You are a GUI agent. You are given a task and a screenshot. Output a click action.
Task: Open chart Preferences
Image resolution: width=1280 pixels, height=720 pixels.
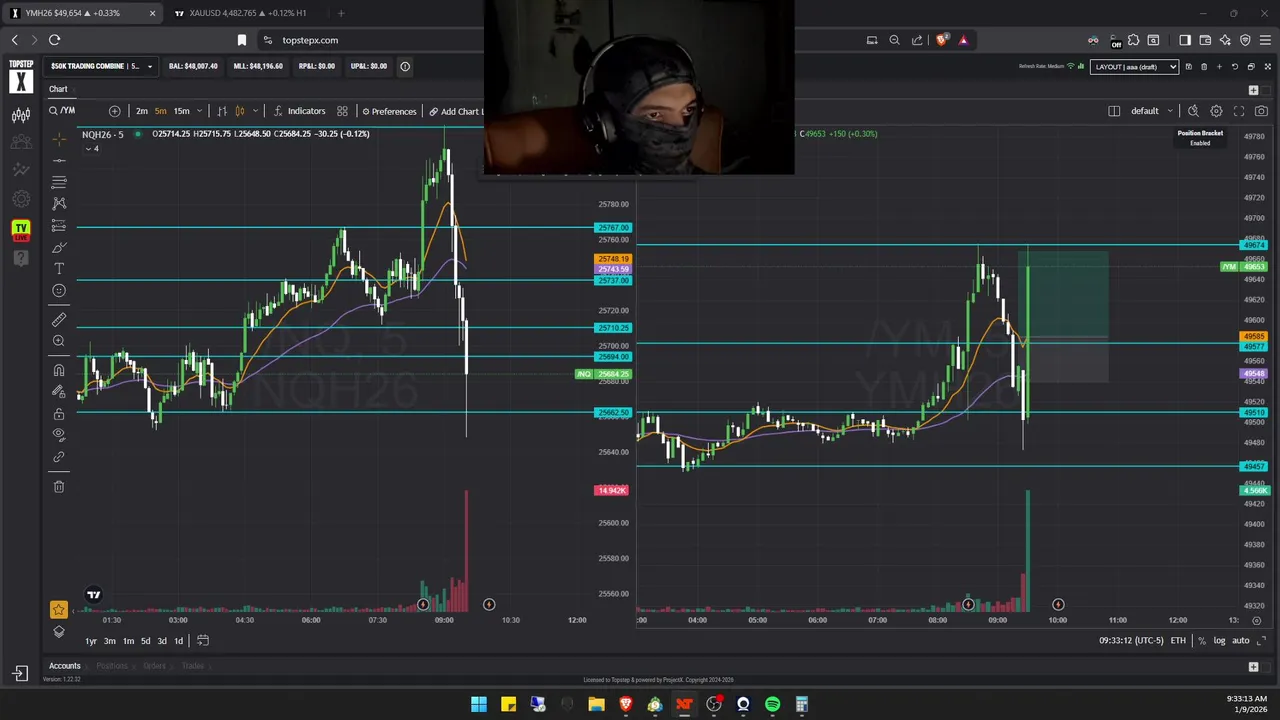(389, 111)
